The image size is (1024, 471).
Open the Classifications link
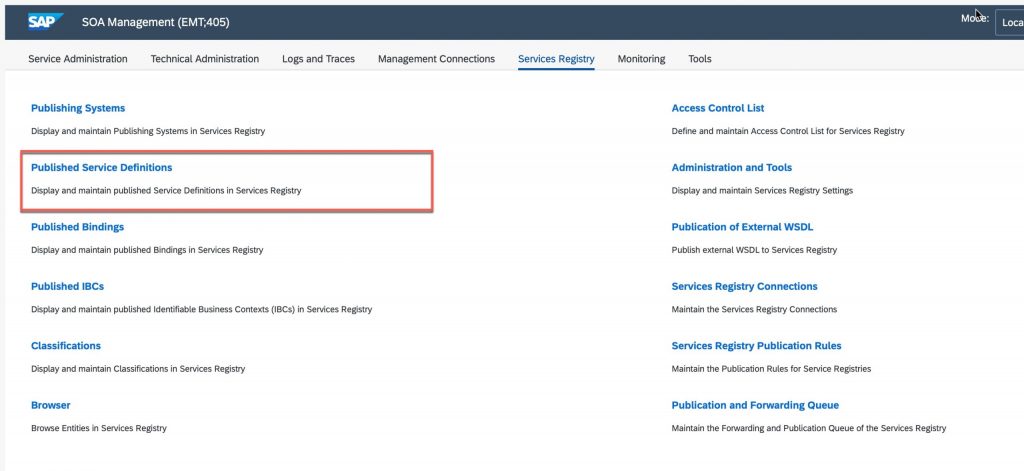66,346
